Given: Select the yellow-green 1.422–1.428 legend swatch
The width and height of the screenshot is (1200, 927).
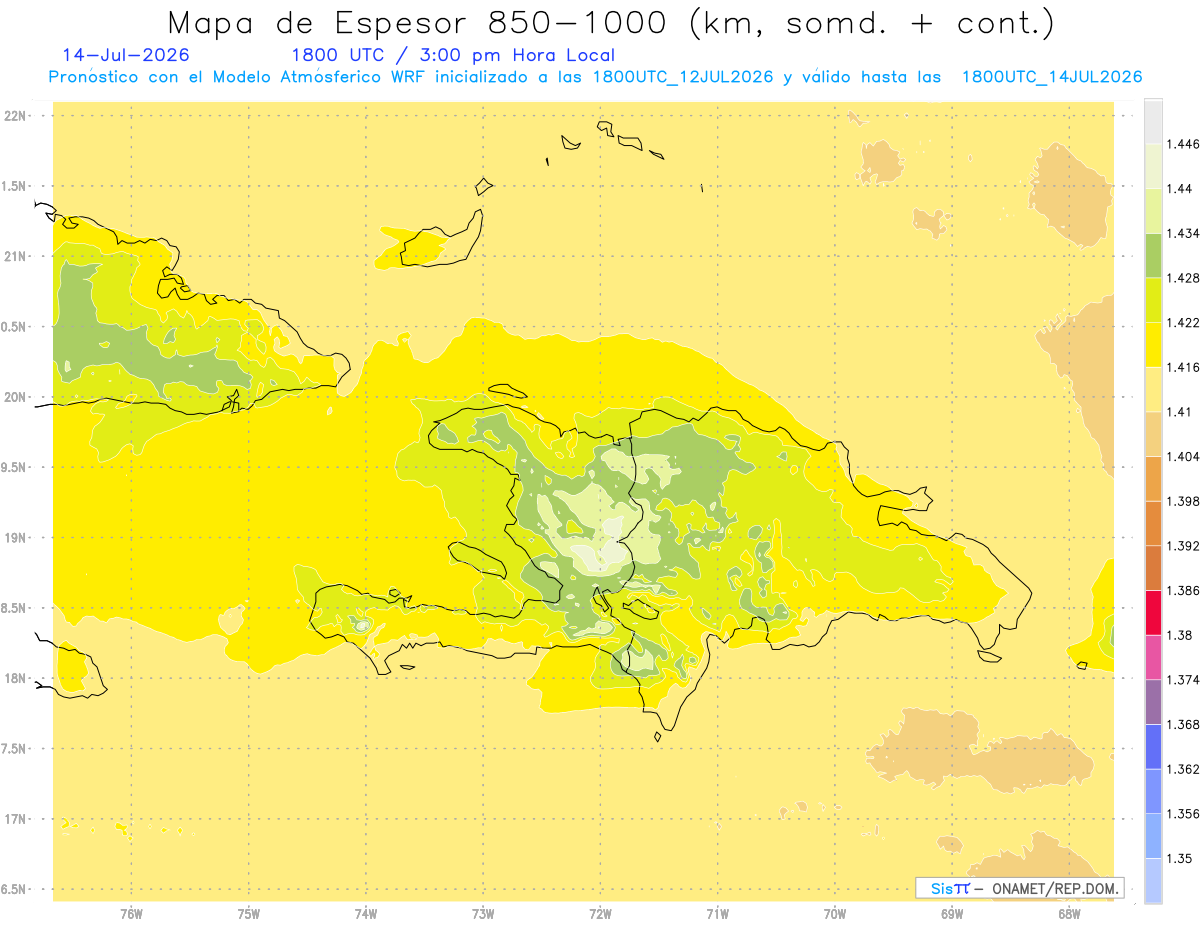Looking at the screenshot, I should pyautogui.click(x=1153, y=300).
